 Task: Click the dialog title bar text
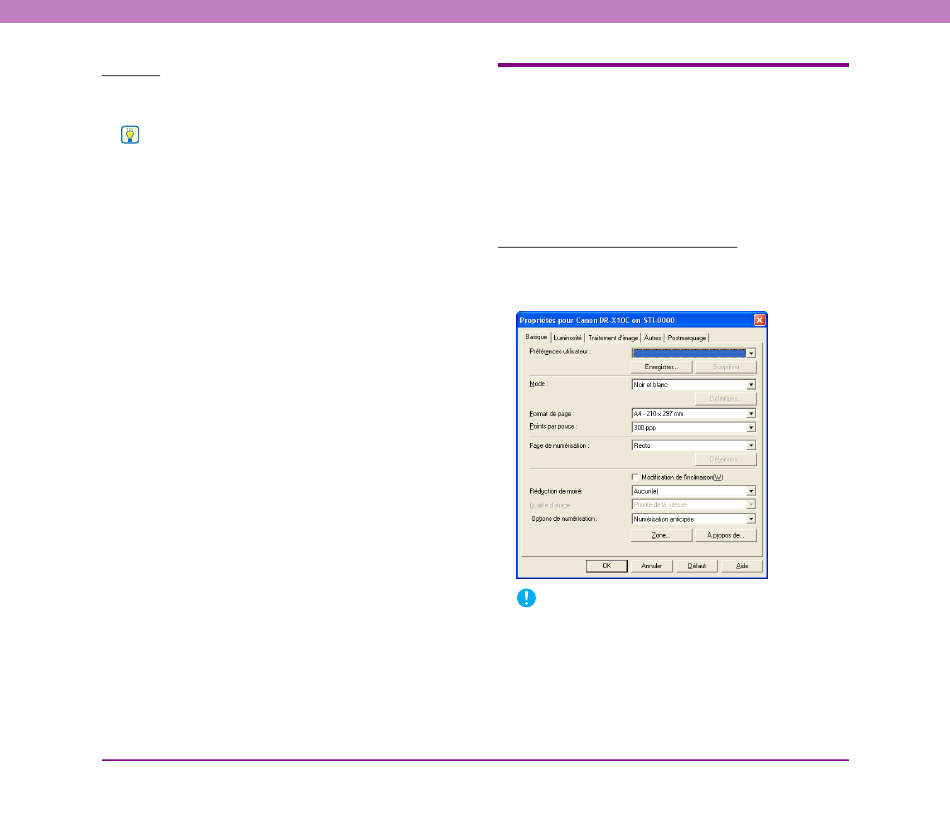(597, 320)
